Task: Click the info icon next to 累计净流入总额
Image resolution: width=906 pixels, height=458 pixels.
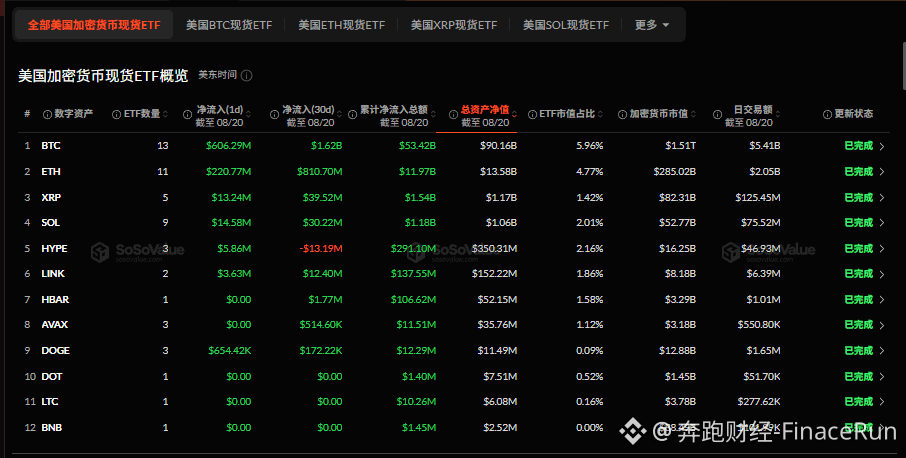Action: 352,114
